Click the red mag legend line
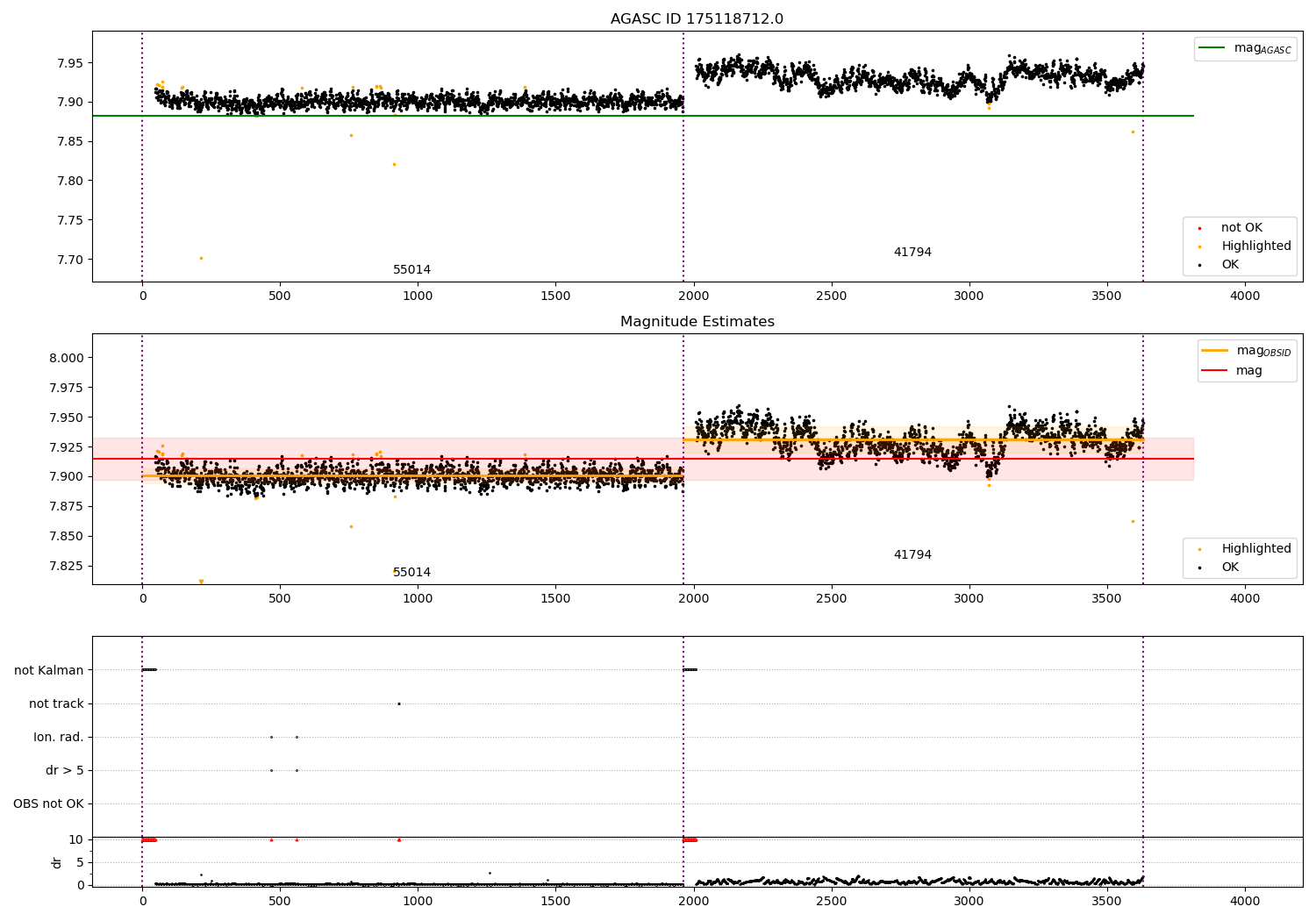1316x921 pixels. (x=1215, y=371)
